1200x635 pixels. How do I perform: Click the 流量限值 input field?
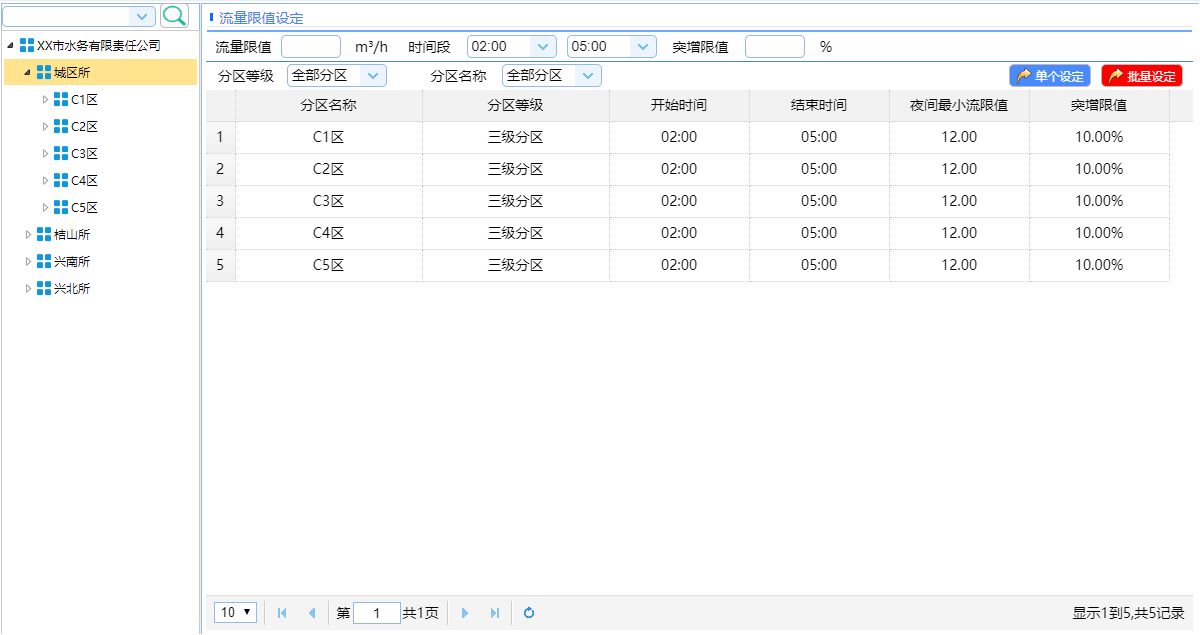point(311,47)
